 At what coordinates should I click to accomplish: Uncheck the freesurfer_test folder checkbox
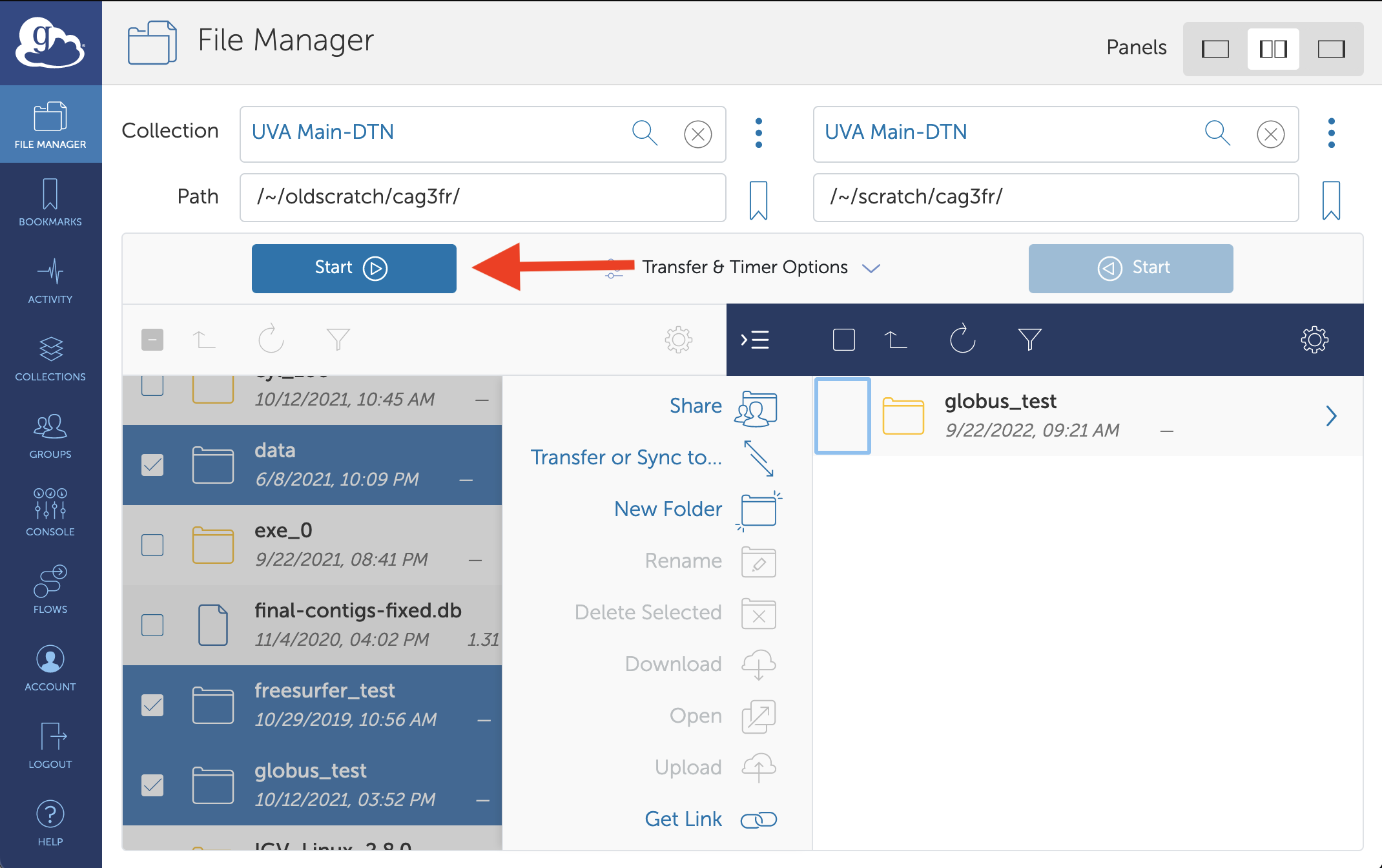pos(152,705)
